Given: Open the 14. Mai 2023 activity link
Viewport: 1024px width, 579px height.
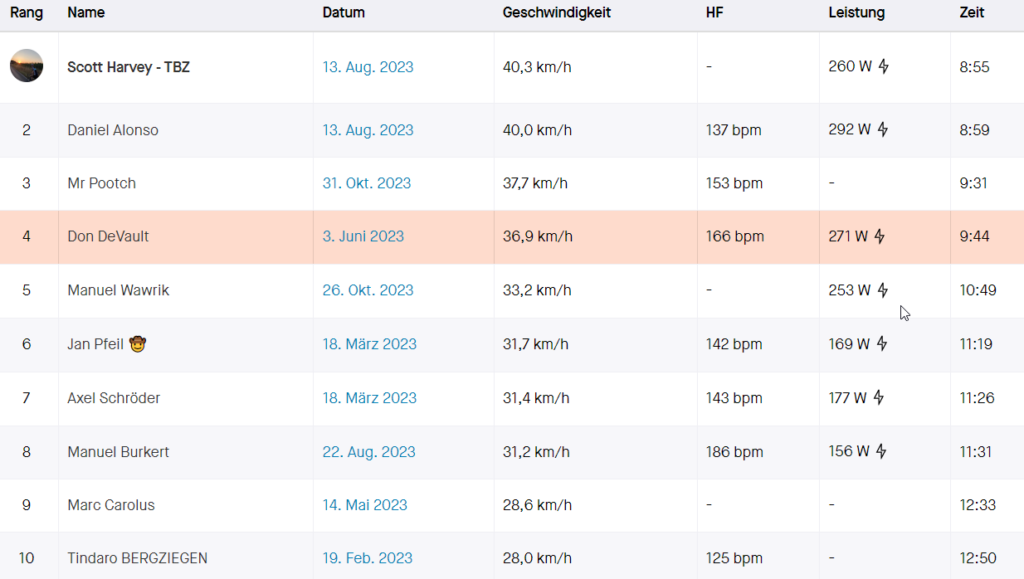Looking at the screenshot, I should click(364, 505).
